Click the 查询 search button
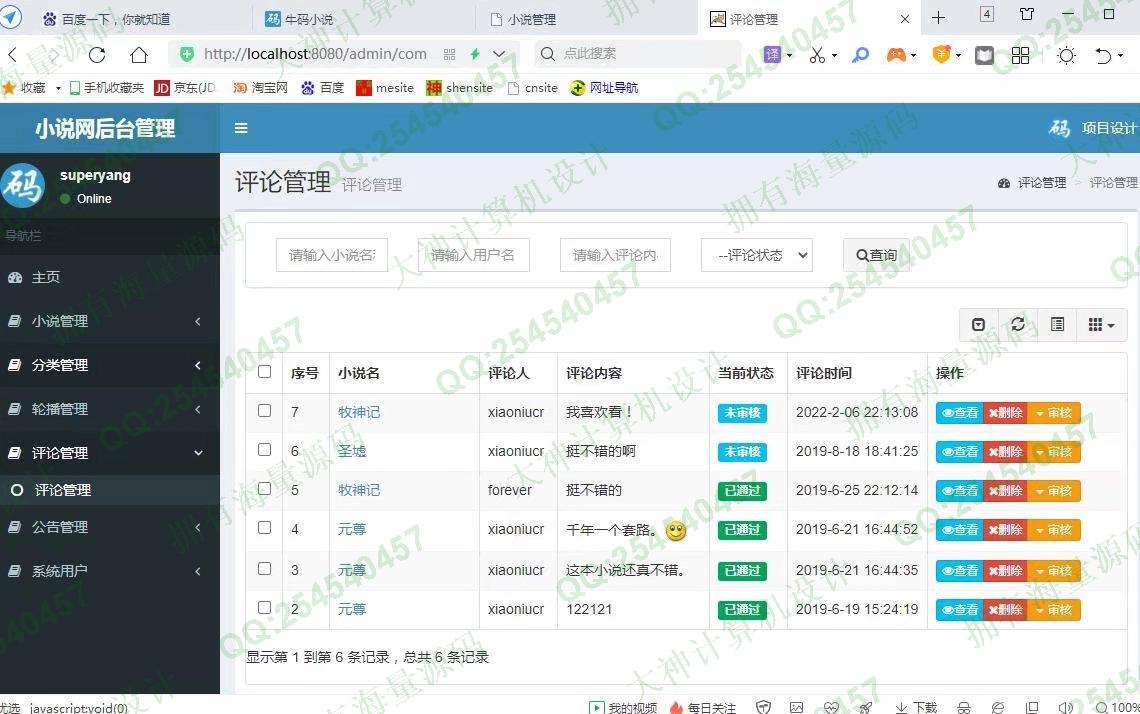 [x=876, y=255]
